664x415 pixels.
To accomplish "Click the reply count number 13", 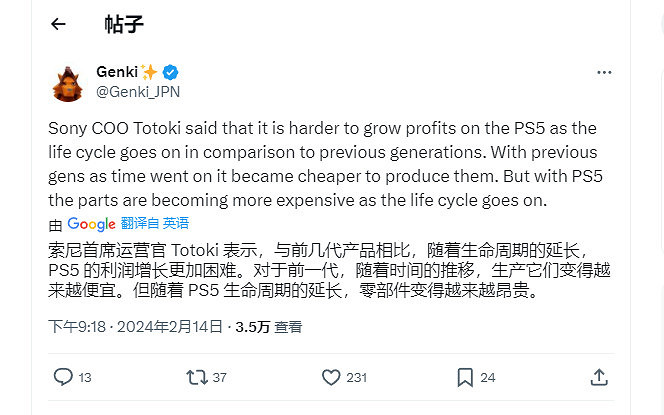I will [85, 378].
